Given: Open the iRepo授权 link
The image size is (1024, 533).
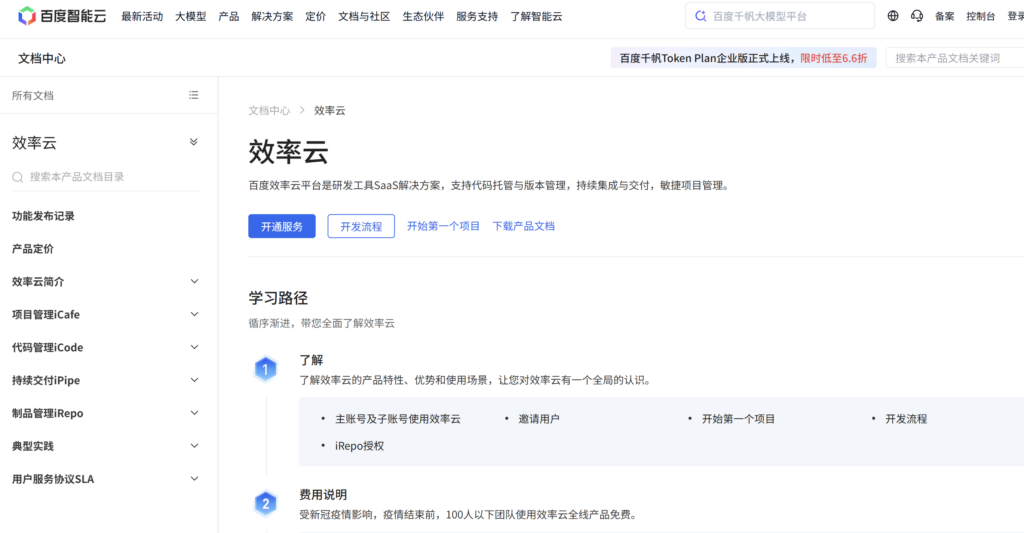Looking at the screenshot, I should click(x=359, y=445).
